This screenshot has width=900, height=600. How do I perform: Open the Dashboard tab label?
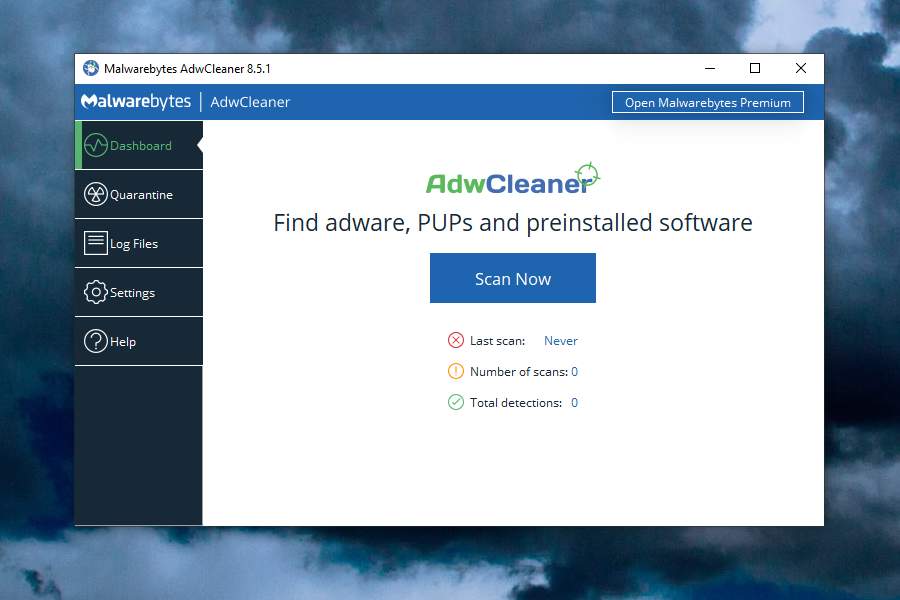point(141,146)
